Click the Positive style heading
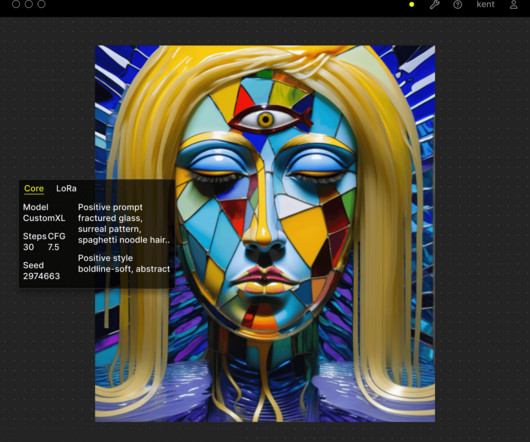Image resolution: width=530 pixels, height=442 pixels. 105,258
